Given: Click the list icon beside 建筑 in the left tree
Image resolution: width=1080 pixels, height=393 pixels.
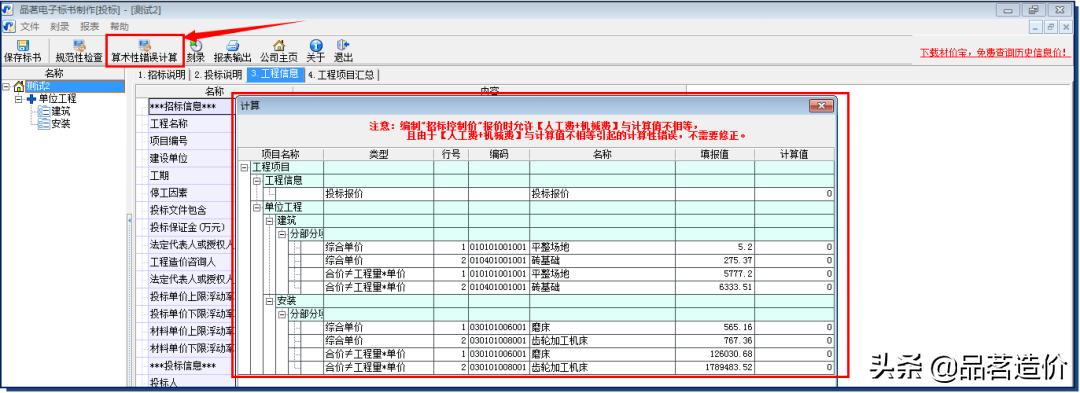Looking at the screenshot, I should tap(44, 111).
